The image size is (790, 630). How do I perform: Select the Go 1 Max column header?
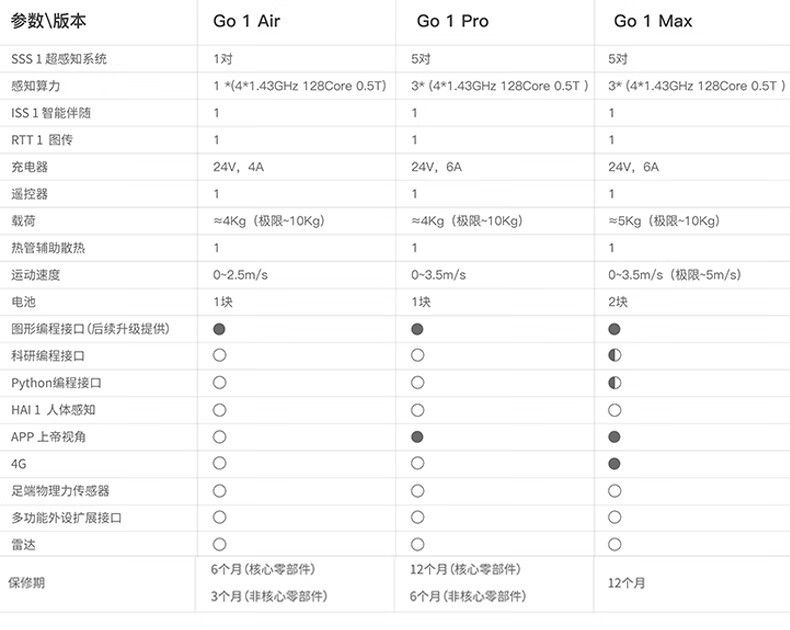(653, 21)
